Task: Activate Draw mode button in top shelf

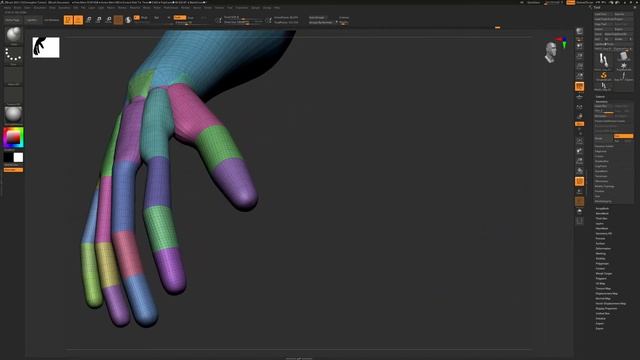Action: [x=78, y=20]
